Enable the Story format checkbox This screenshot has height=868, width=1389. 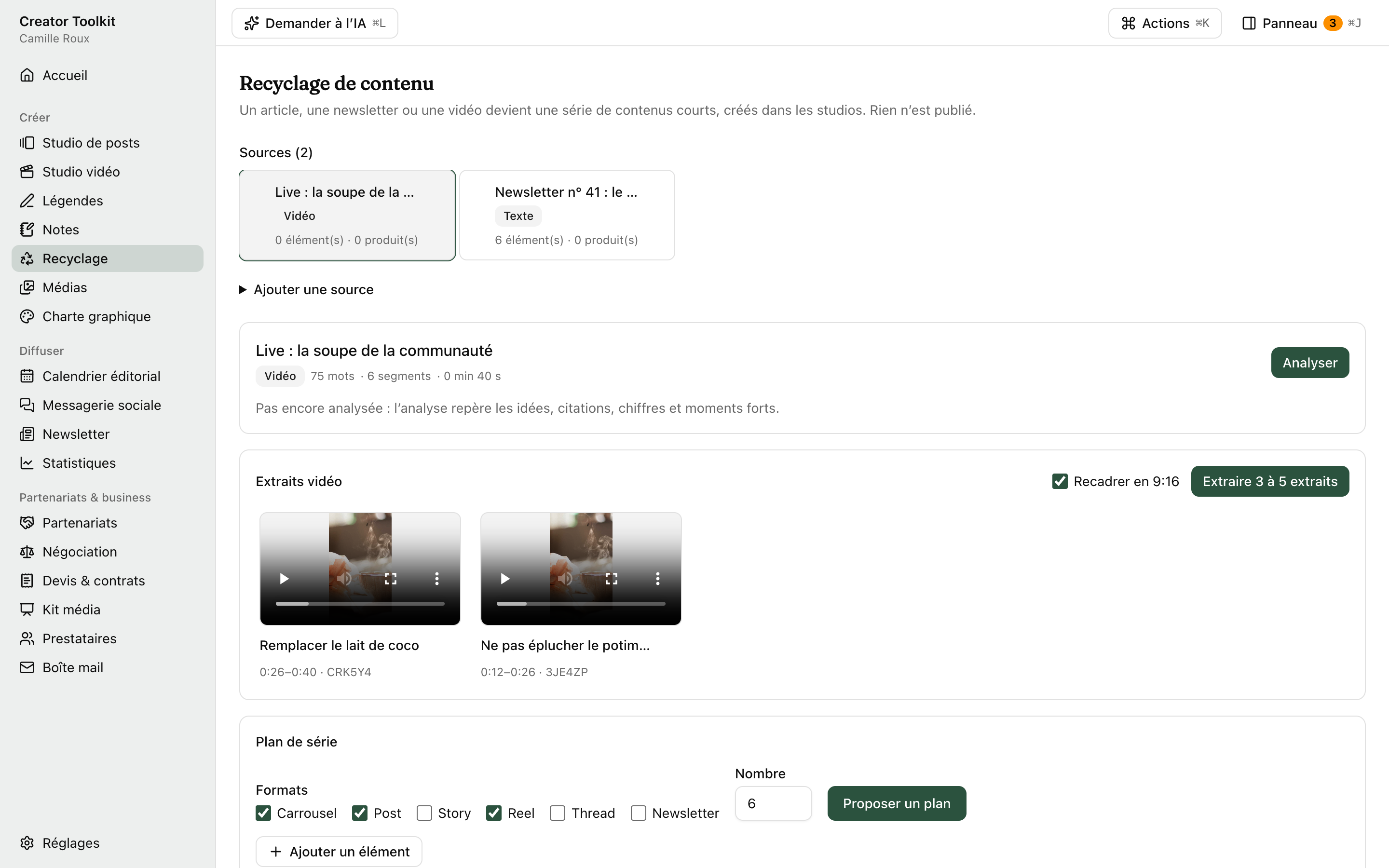424,813
